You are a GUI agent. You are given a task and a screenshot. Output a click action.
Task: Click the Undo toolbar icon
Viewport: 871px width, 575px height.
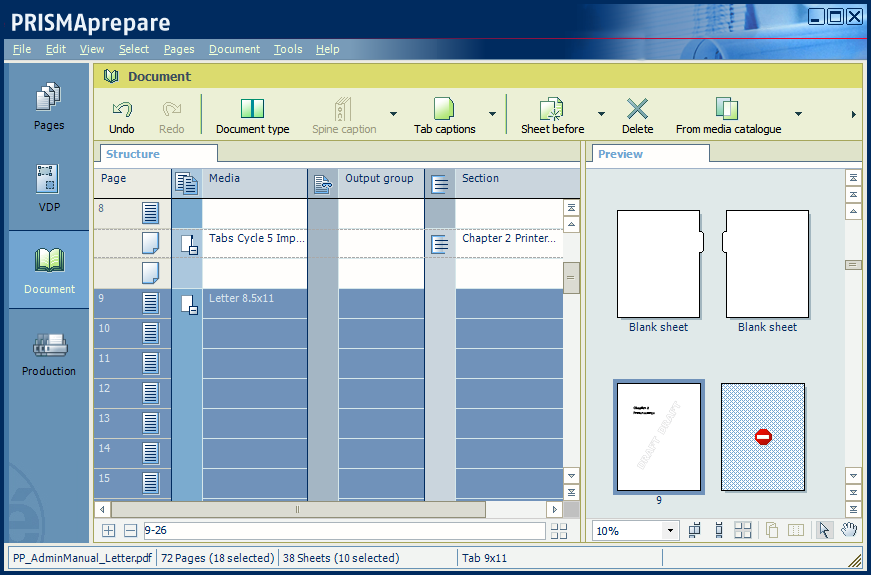(x=122, y=109)
